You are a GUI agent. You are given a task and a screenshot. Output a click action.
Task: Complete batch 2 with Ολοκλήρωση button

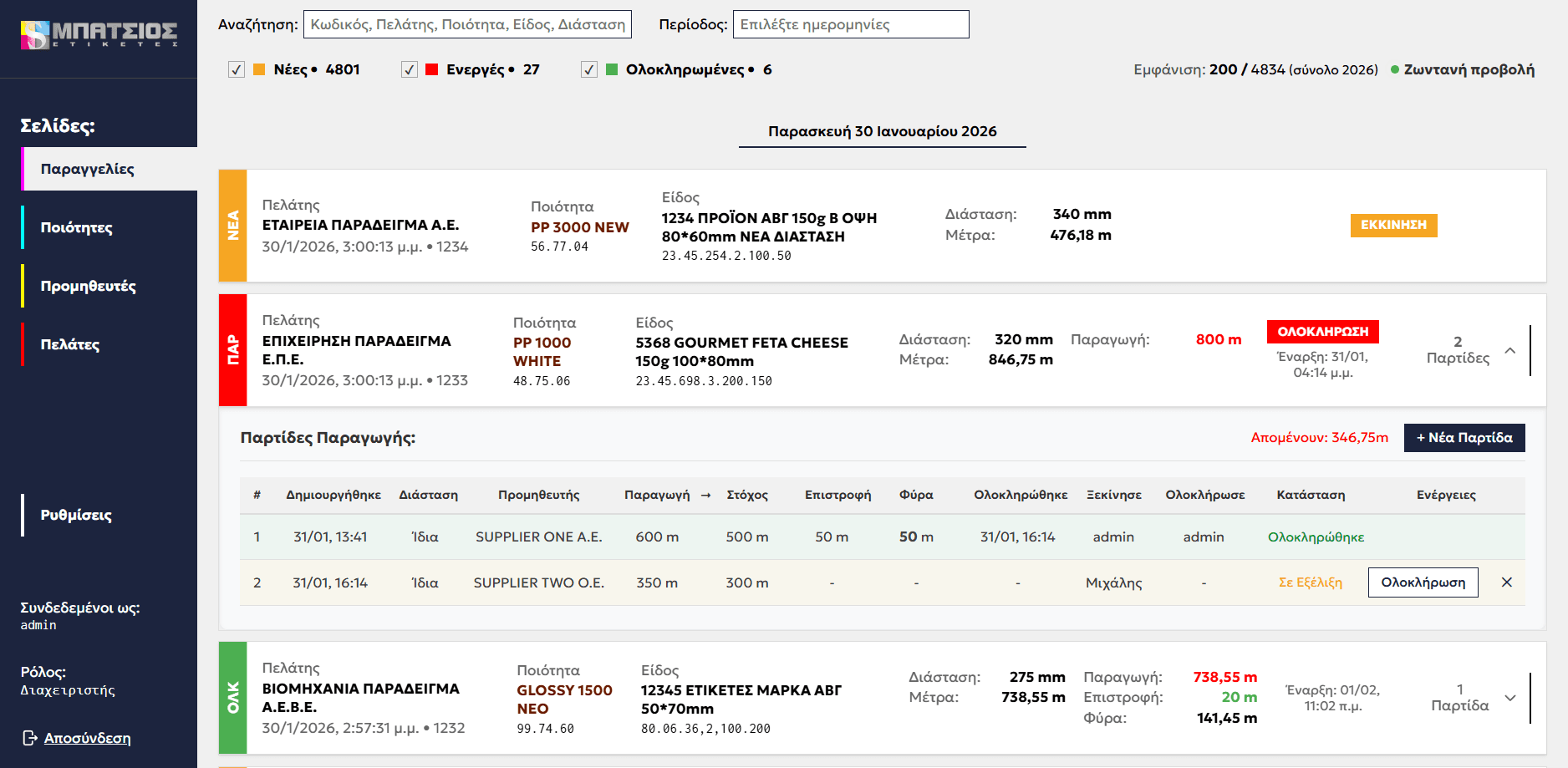tap(1423, 582)
